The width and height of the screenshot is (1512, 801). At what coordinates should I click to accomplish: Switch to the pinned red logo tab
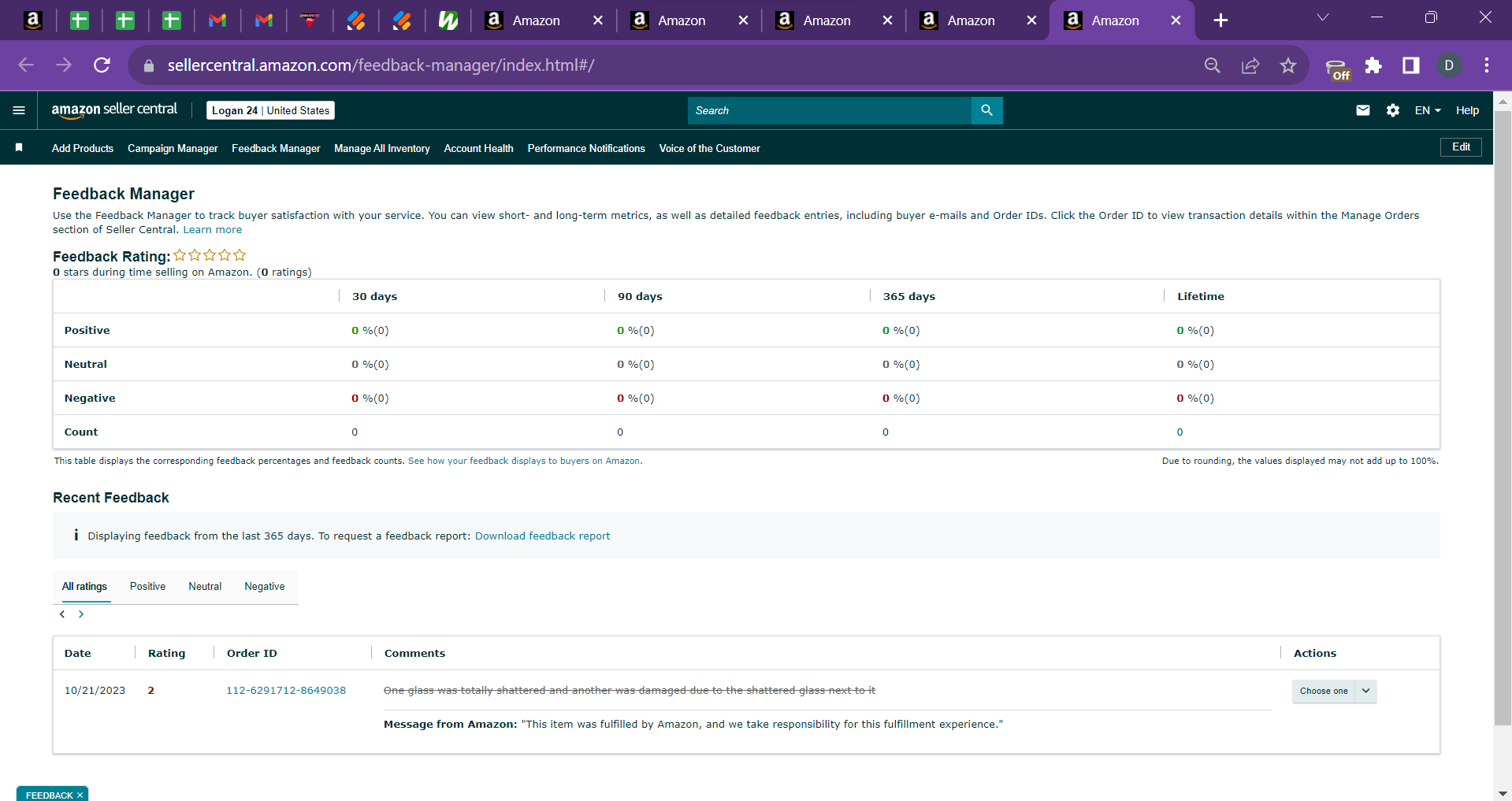(x=310, y=20)
